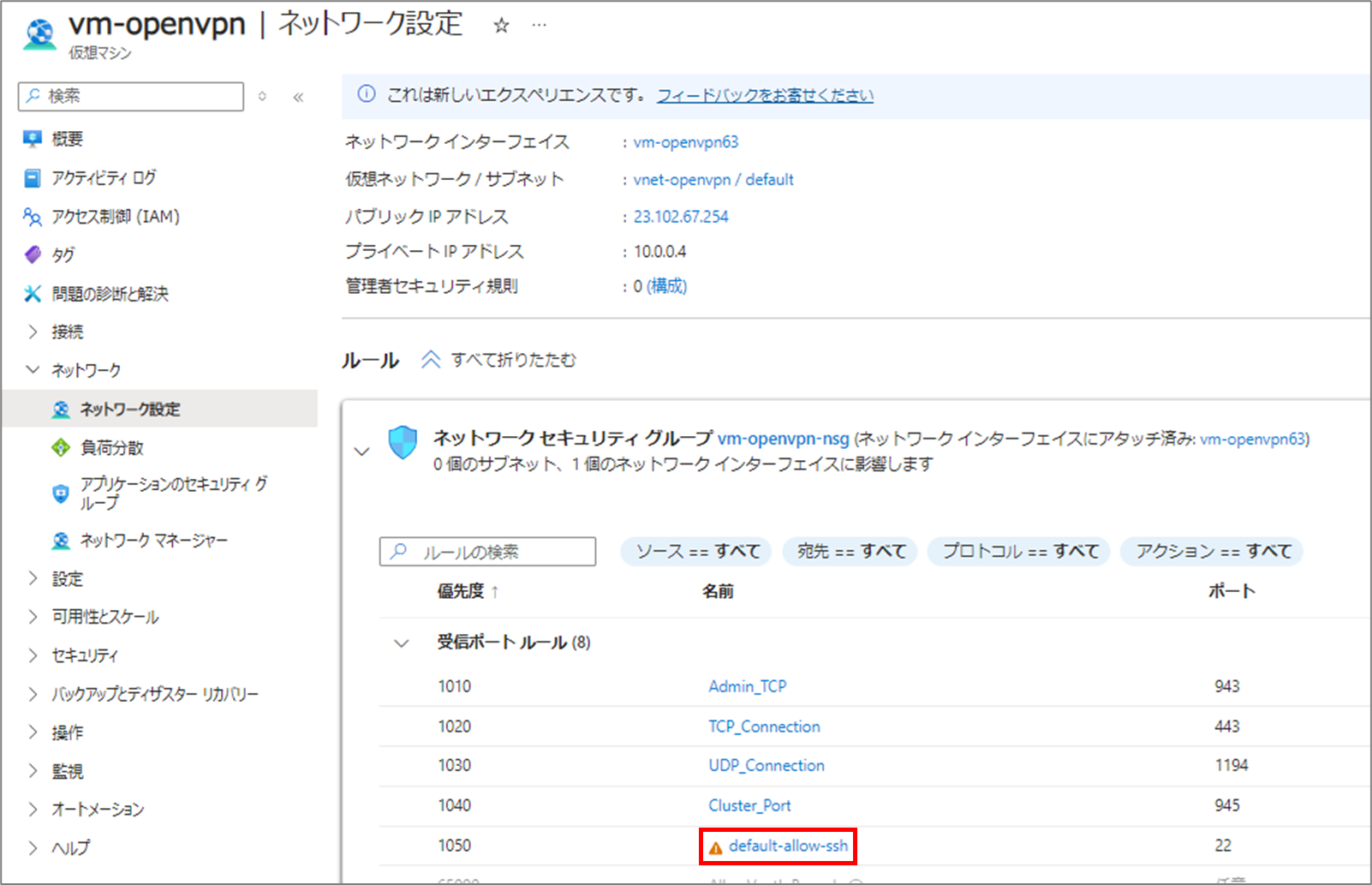
Task: Focus the sidebar 検索 field
Action: pyautogui.click(x=131, y=97)
